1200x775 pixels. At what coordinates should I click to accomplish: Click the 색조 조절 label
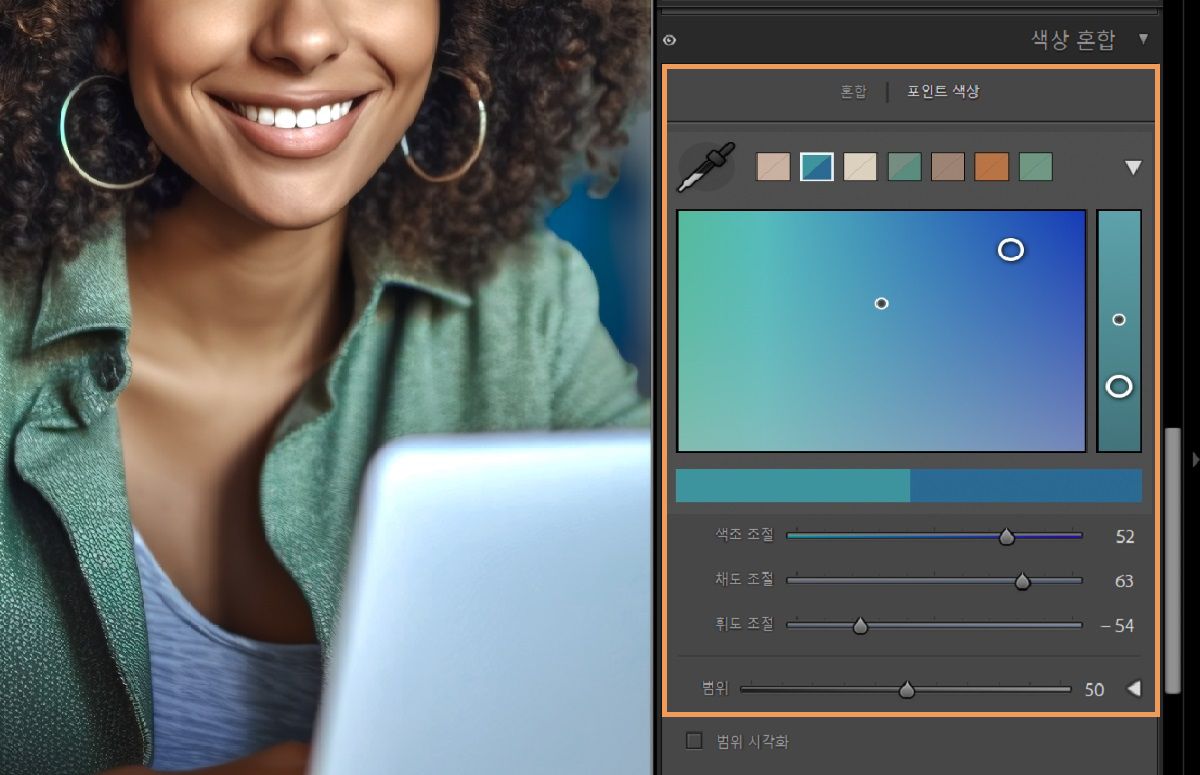pyautogui.click(x=744, y=535)
